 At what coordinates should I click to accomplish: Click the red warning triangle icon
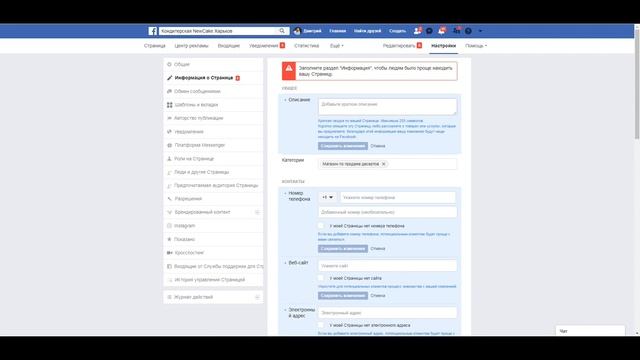tap(289, 69)
